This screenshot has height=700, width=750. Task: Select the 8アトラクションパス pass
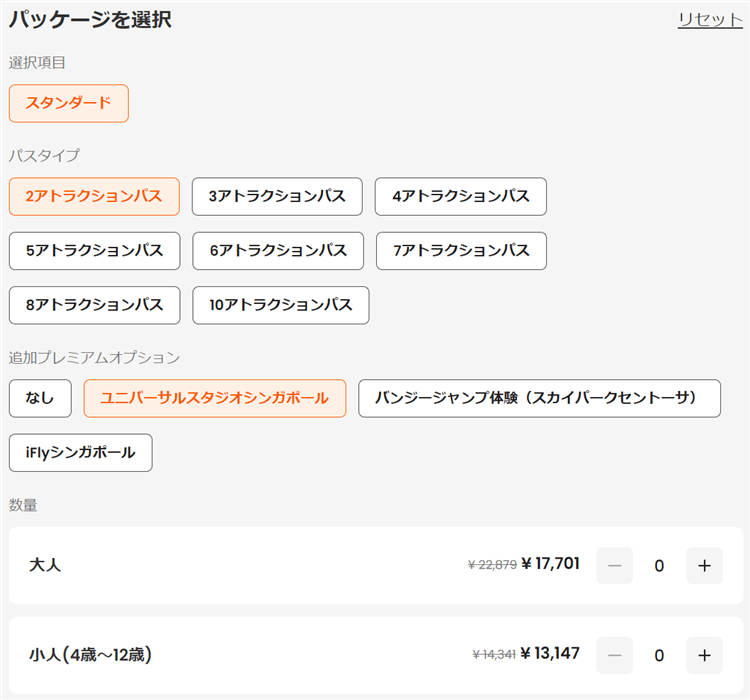pos(94,306)
